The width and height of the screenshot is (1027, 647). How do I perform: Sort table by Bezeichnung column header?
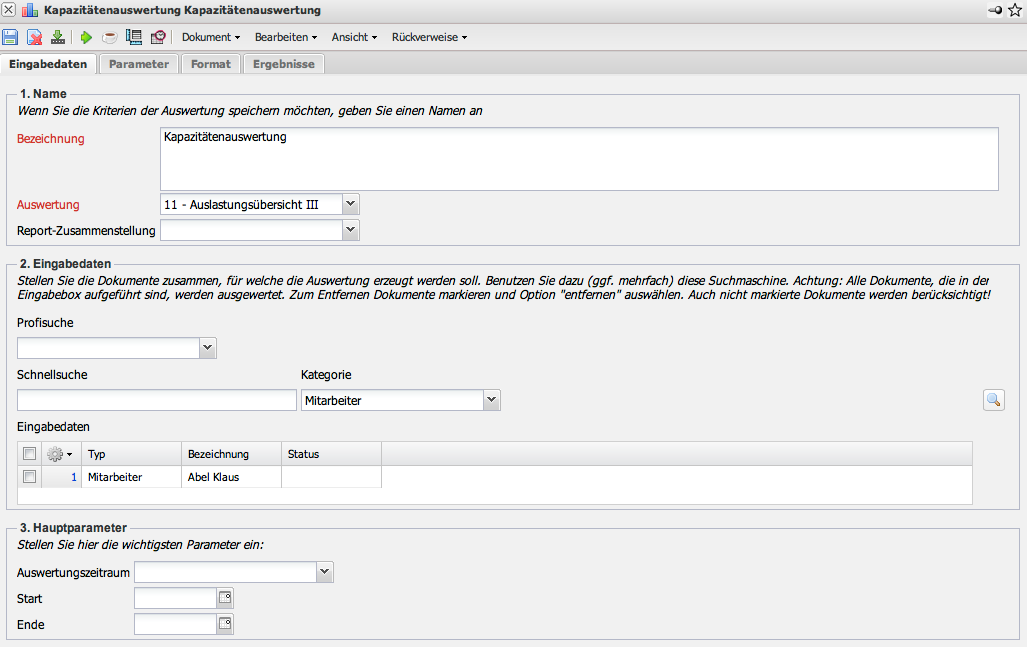231,454
